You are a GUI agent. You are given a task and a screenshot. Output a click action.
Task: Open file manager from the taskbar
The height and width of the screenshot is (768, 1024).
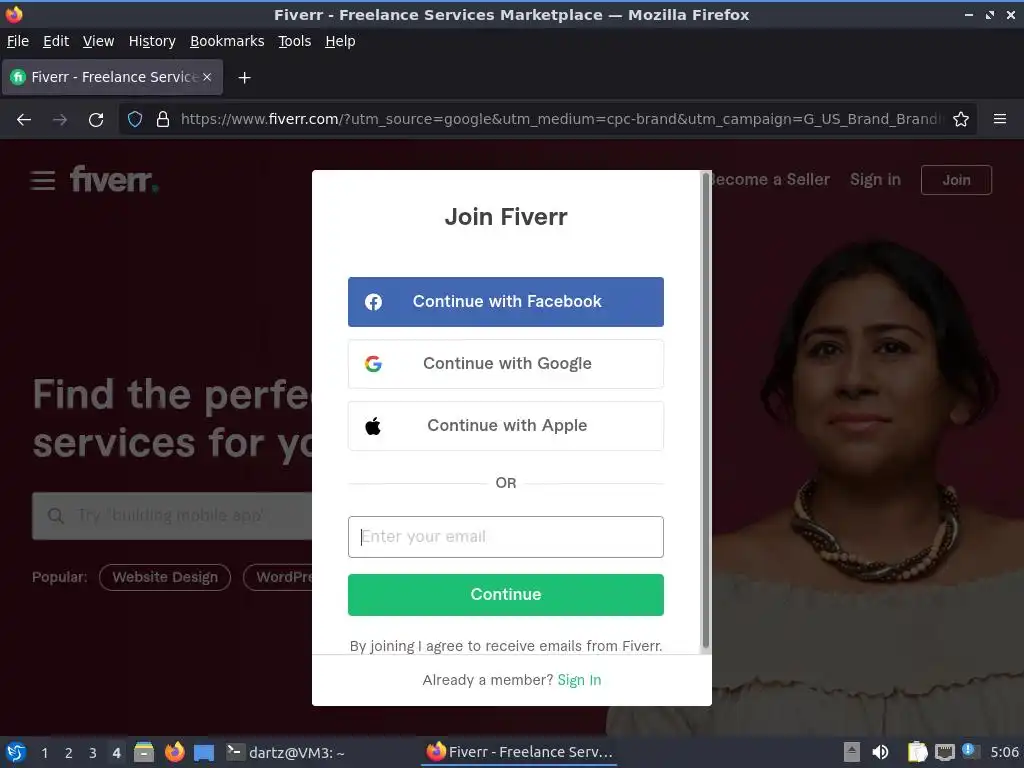point(144,752)
